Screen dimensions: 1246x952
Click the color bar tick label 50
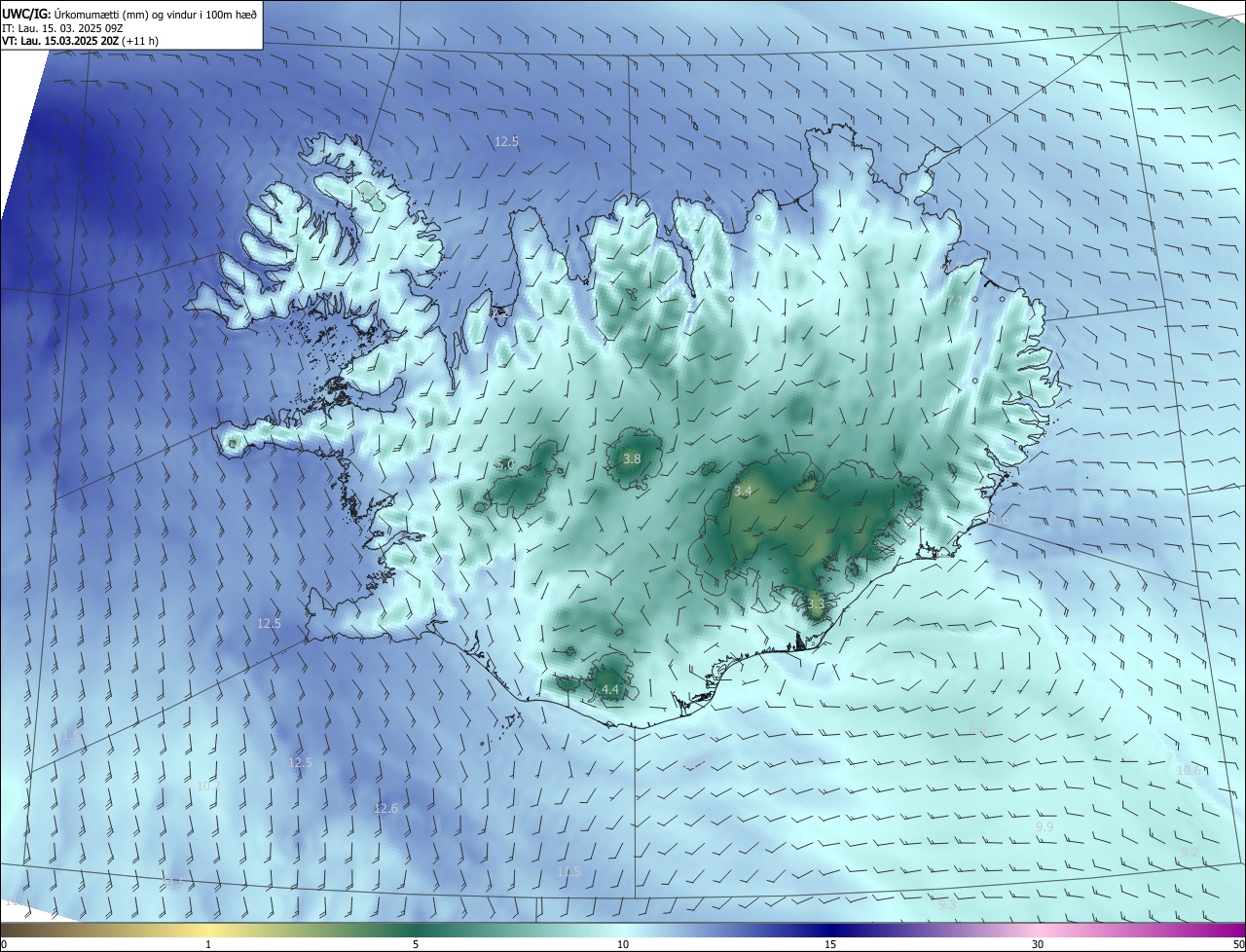tap(1238, 944)
